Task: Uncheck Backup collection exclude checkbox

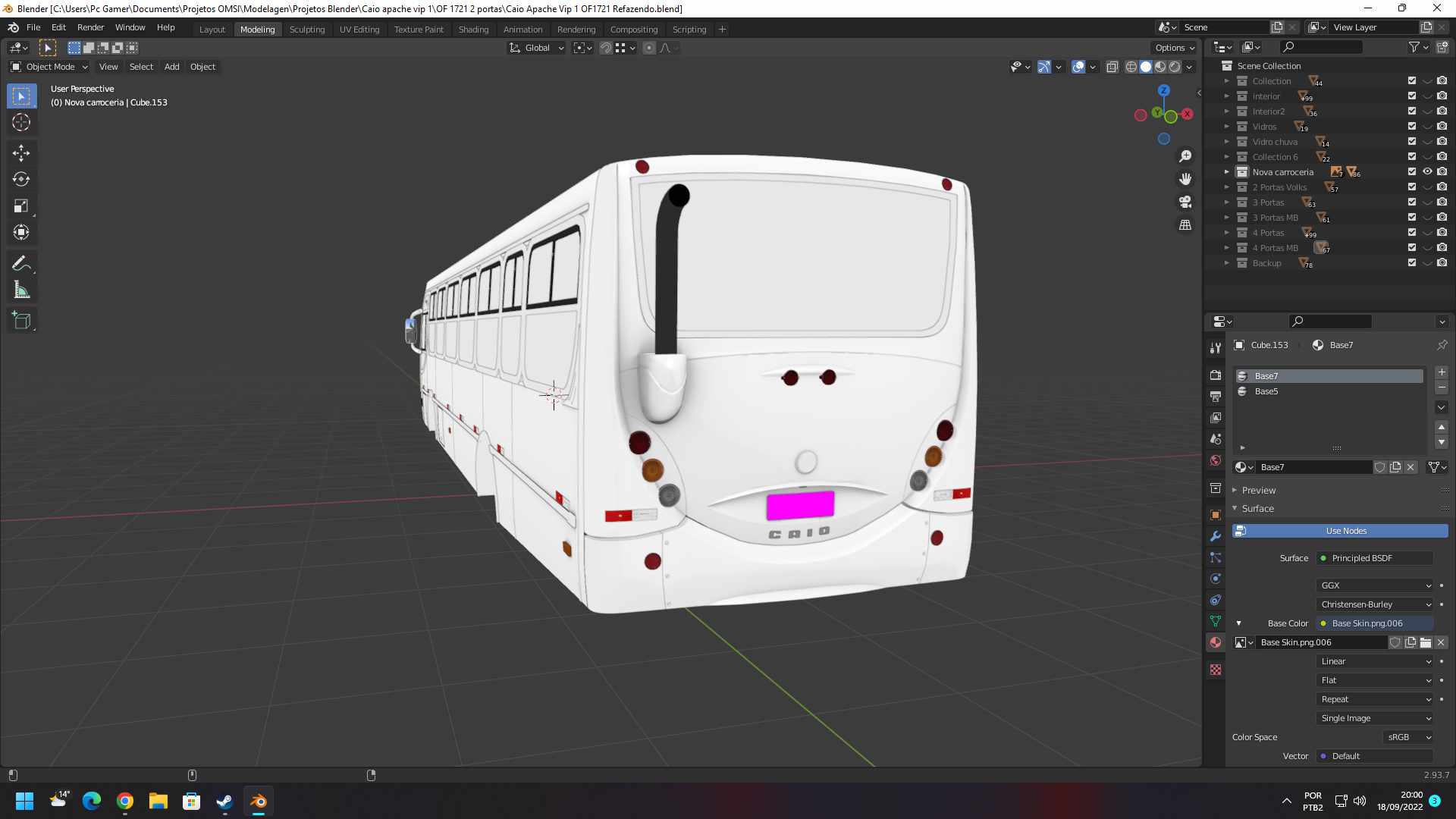Action: (x=1412, y=263)
